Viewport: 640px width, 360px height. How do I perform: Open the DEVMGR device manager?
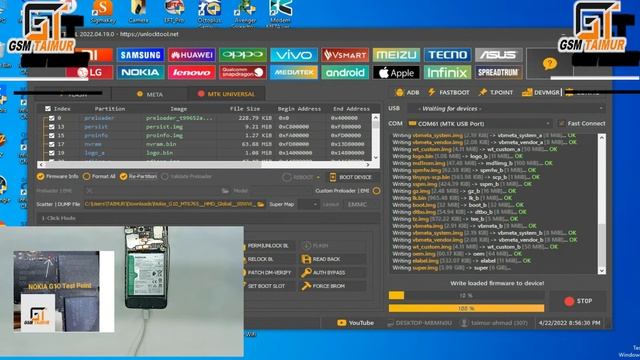tap(541, 93)
